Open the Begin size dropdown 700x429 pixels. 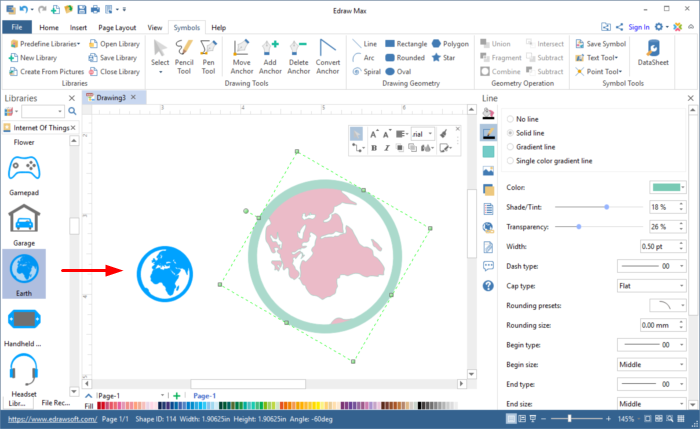(651, 363)
